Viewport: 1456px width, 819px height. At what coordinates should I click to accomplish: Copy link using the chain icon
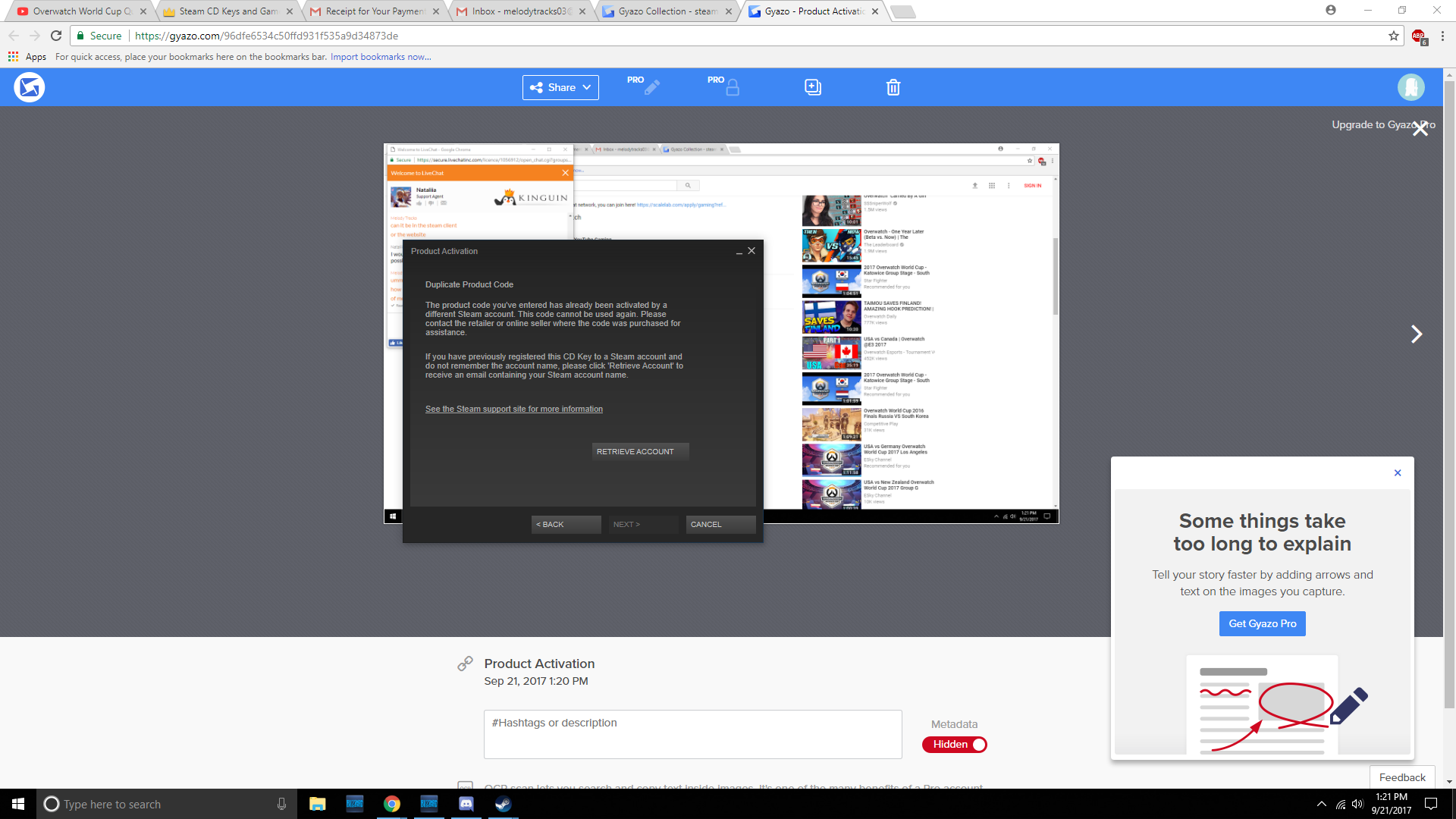point(465,664)
